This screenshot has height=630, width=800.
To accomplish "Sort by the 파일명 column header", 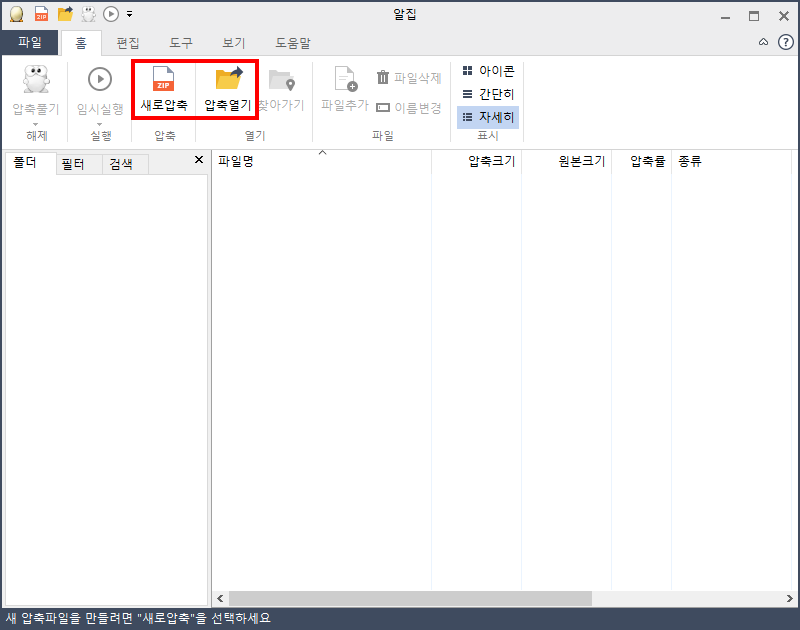I will point(322,161).
